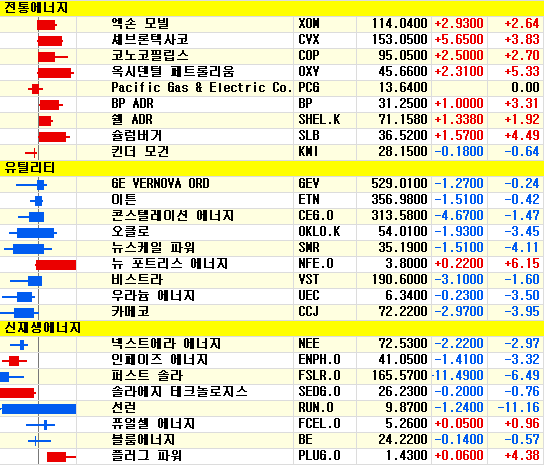
Task: Click RUN.O percent change -11.16
Action: click(x=518, y=407)
